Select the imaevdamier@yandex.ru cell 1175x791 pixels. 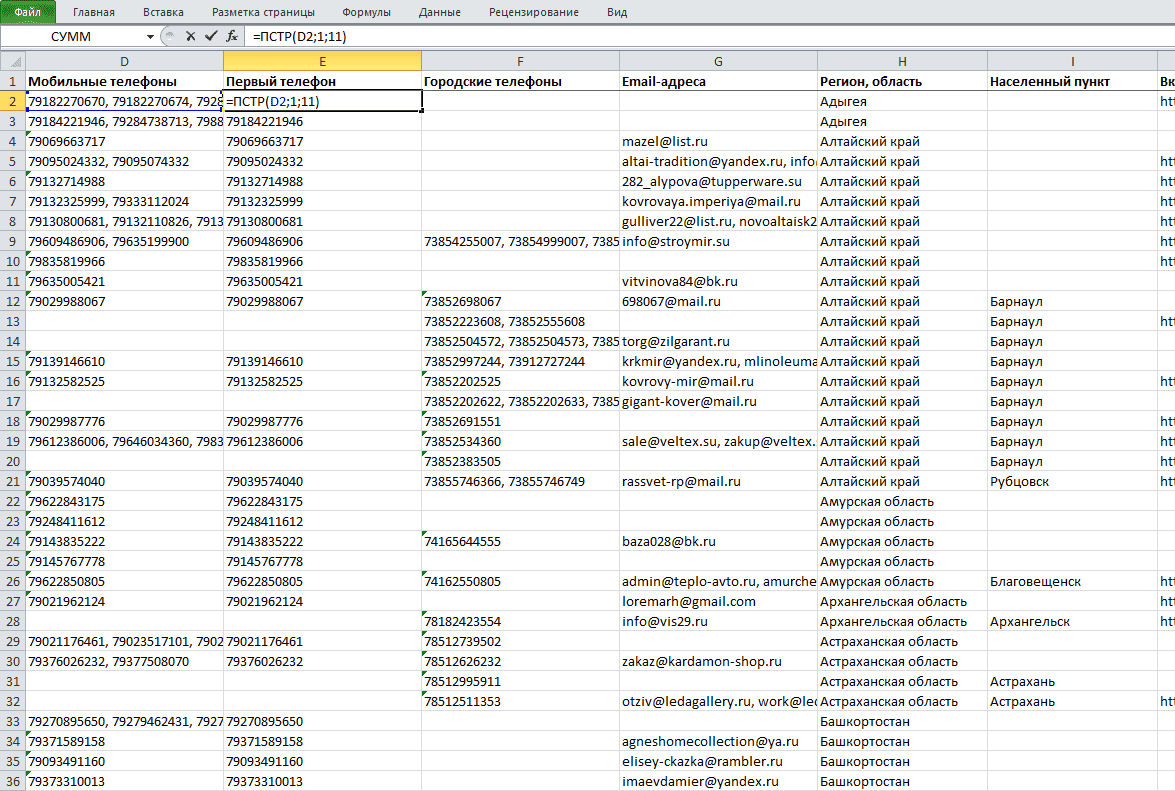tap(718, 781)
